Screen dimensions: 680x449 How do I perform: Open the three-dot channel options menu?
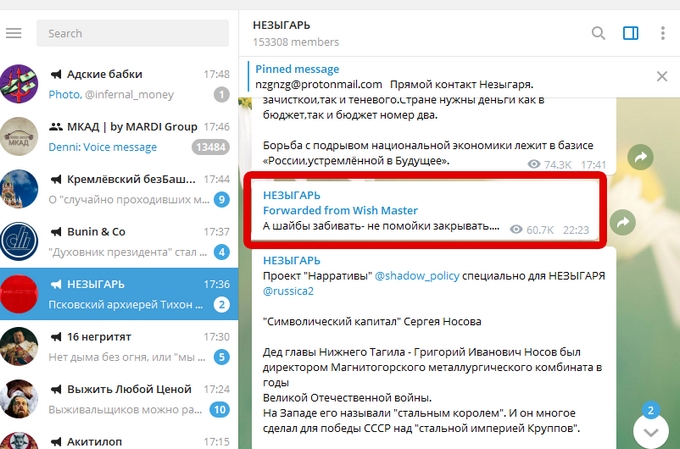(x=662, y=33)
